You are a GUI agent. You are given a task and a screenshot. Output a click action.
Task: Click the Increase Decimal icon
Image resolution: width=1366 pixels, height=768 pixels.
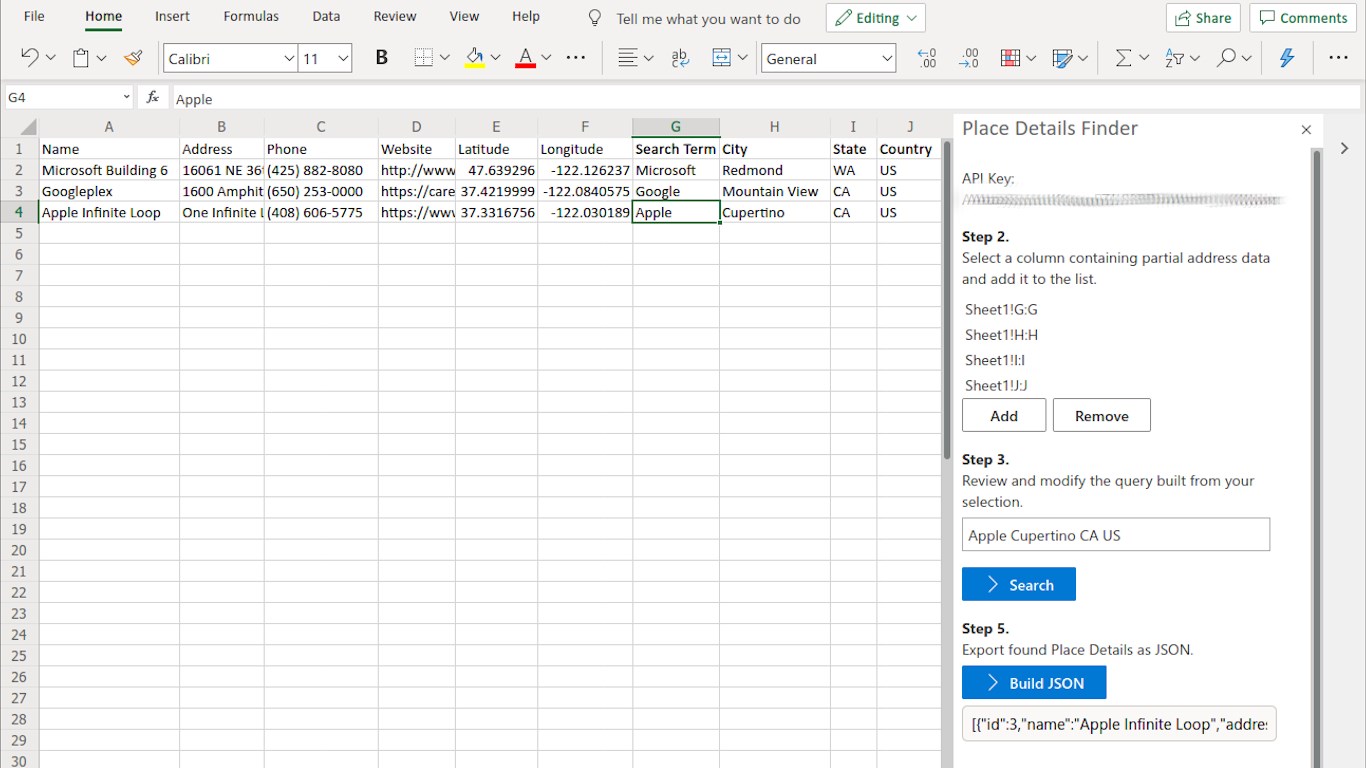(927, 58)
